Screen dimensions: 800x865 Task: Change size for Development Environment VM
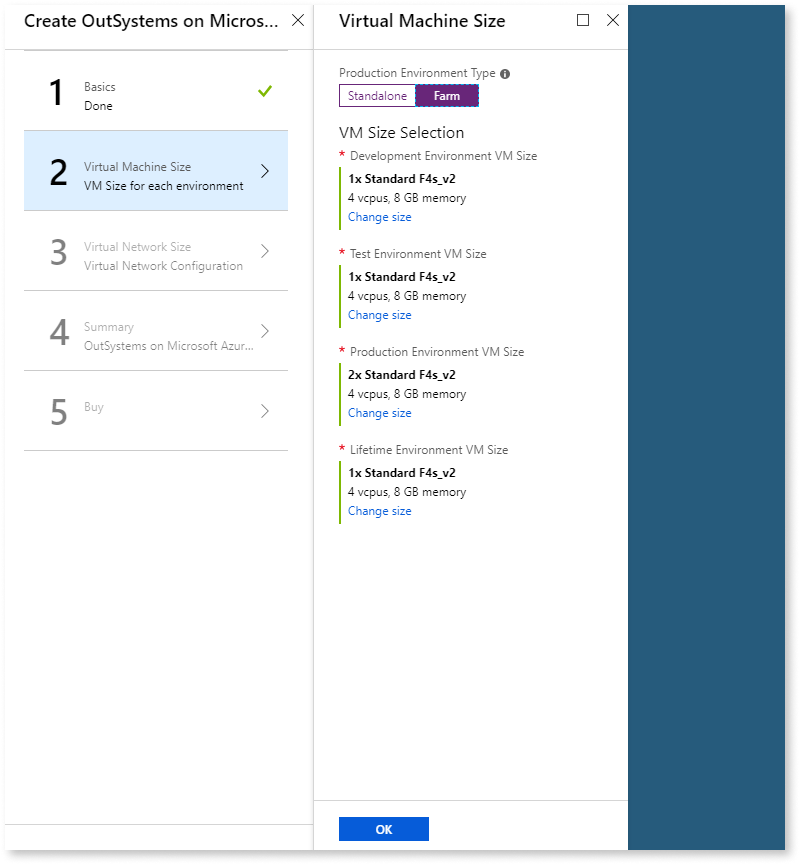[x=379, y=216]
